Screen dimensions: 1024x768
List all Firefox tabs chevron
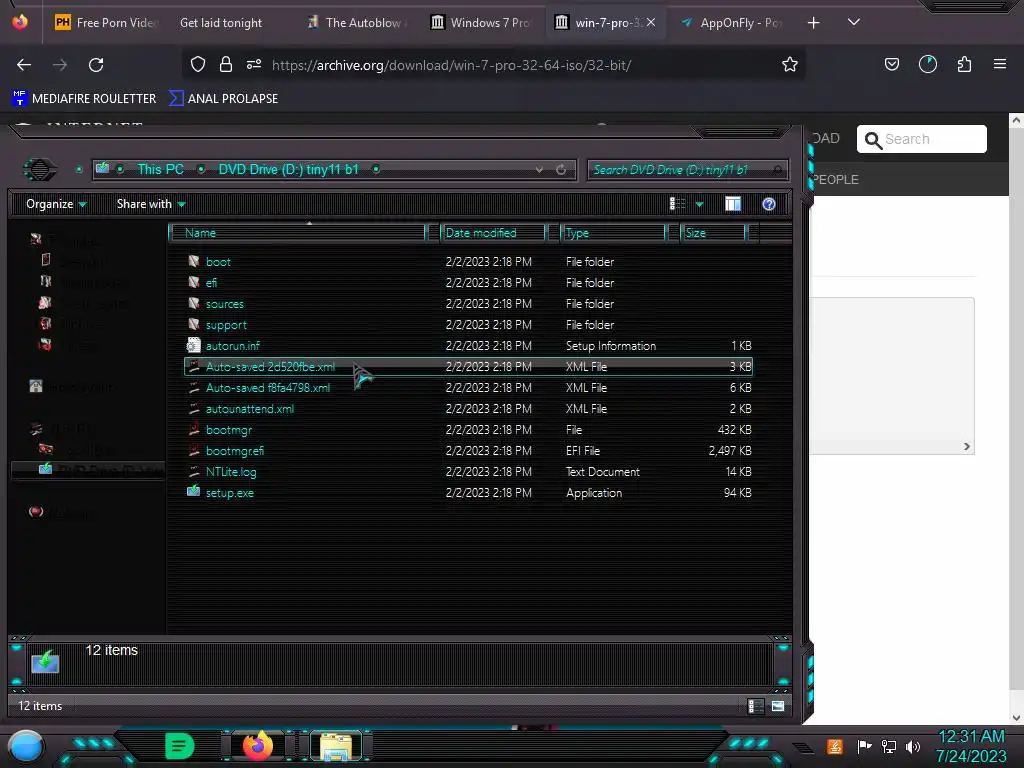(853, 22)
